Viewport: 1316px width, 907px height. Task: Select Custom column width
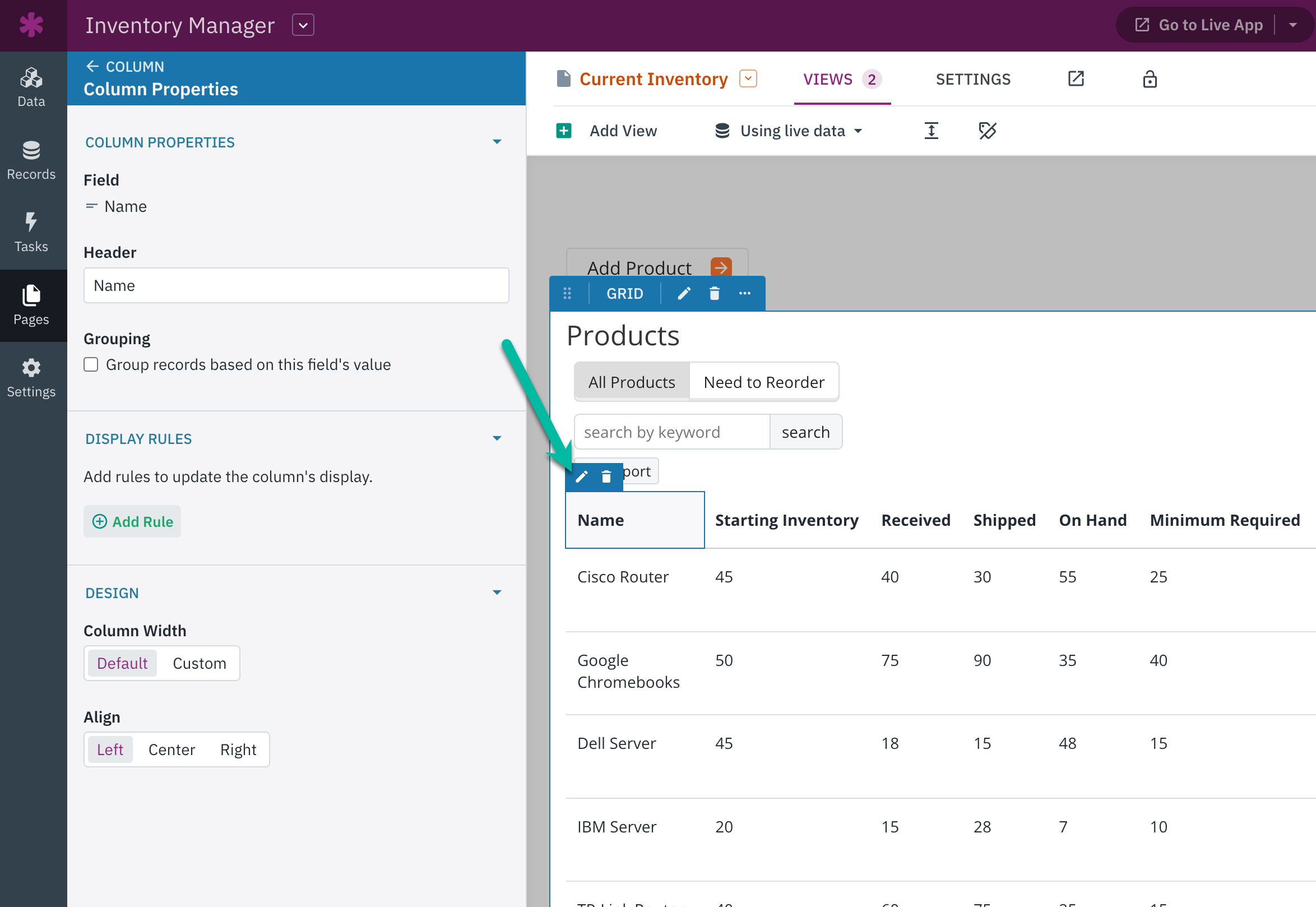coord(200,663)
